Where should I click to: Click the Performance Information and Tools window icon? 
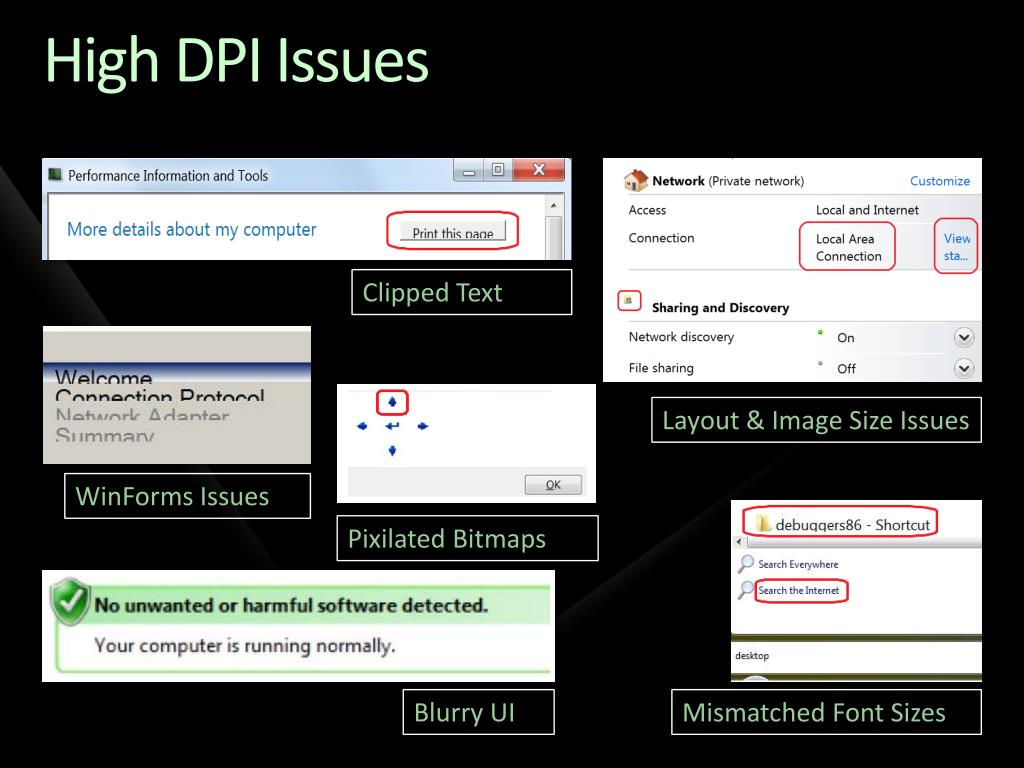pyautogui.click(x=55, y=174)
